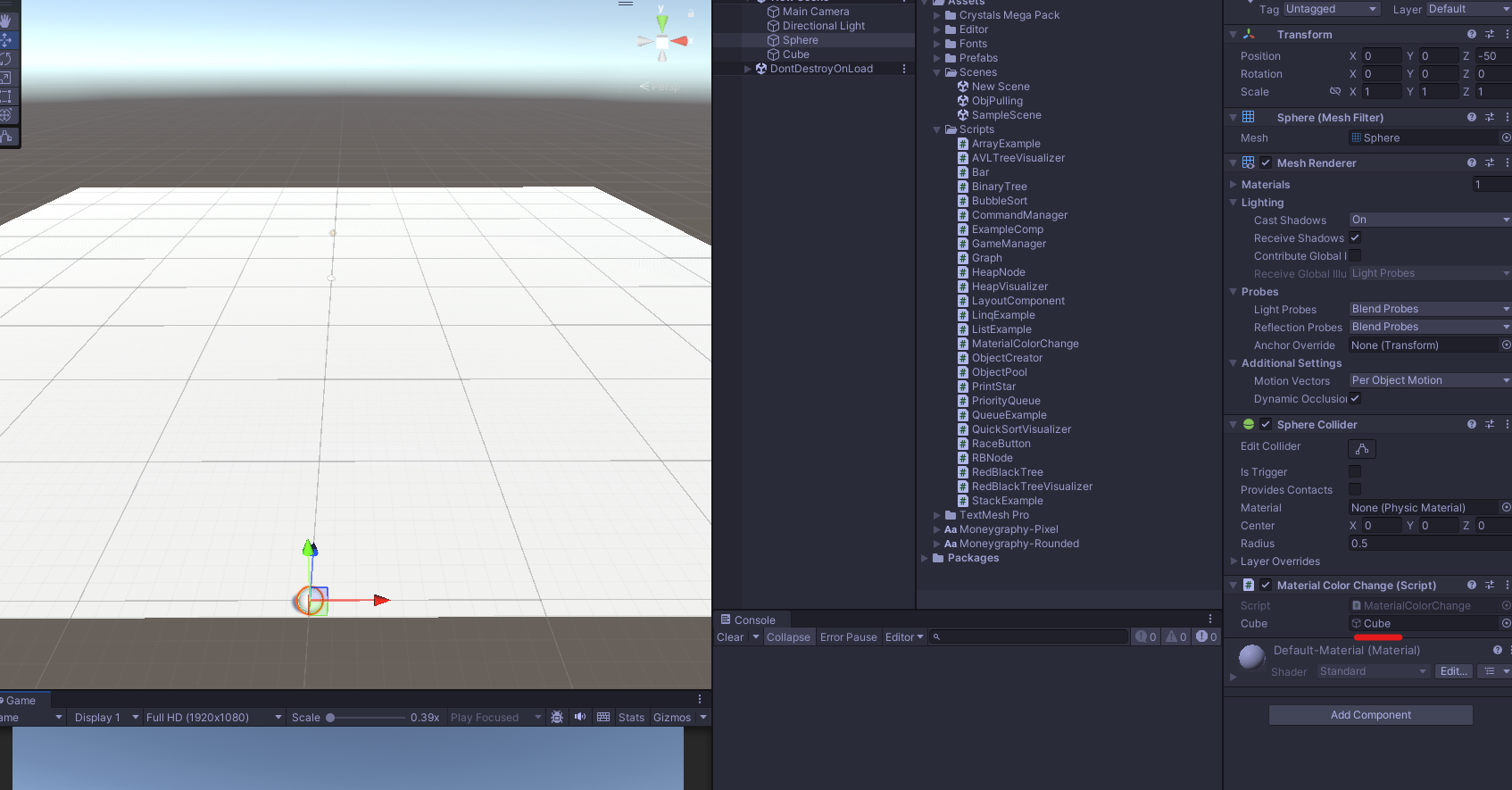Viewport: 1512px width, 790px height.
Task: Toggle the Game view shortcuts keyboard icon
Action: tap(603, 717)
